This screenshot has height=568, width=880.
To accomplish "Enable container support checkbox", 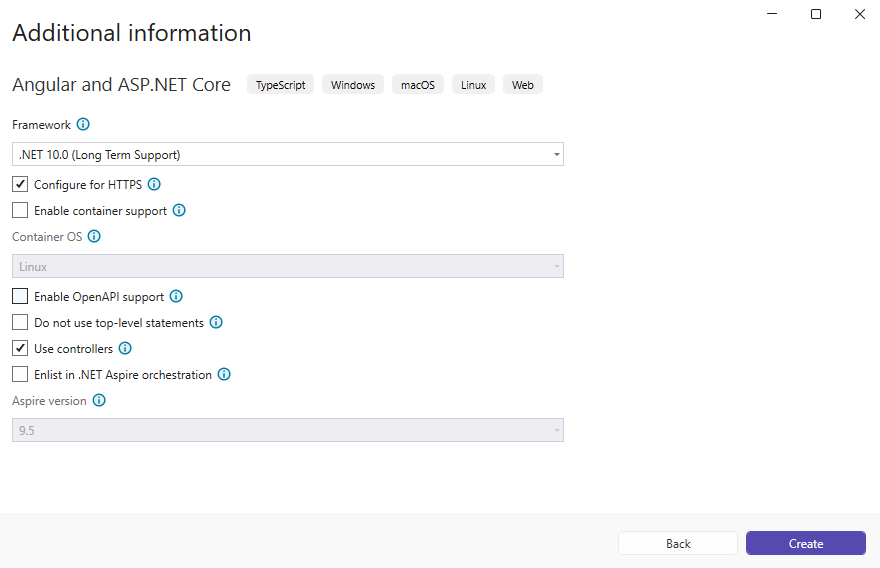I will tap(20, 211).
